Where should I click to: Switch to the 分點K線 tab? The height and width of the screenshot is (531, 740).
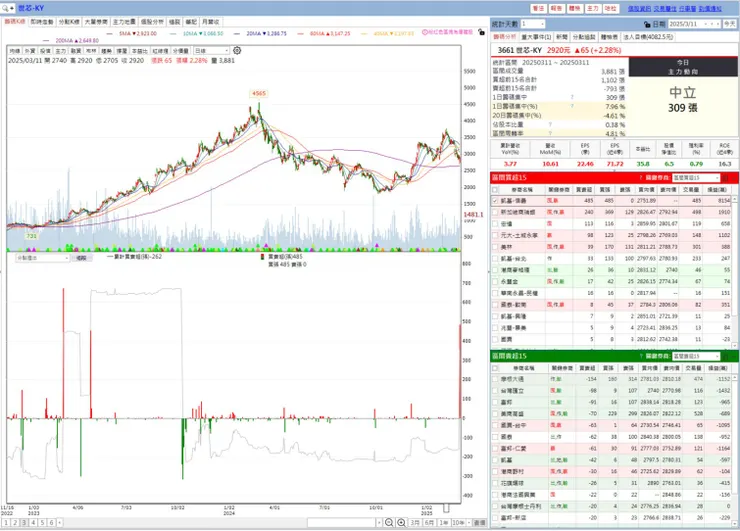[69, 22]
